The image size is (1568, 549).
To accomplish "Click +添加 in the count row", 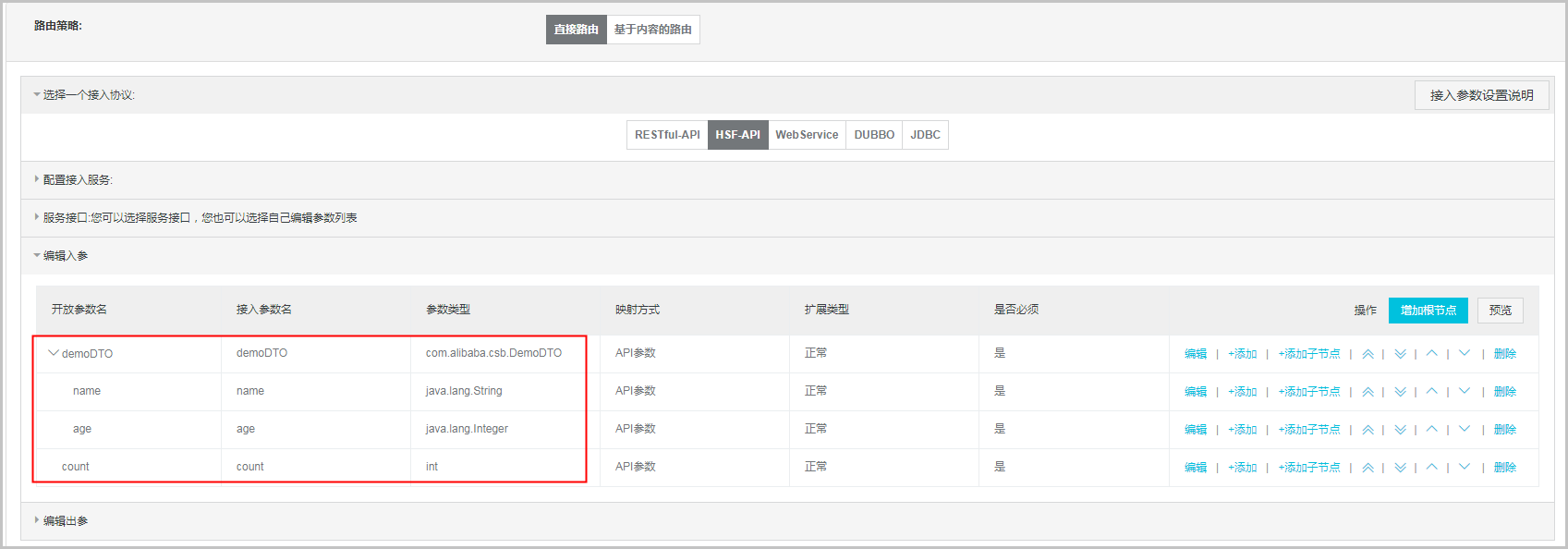I will tap(1243, 468).
